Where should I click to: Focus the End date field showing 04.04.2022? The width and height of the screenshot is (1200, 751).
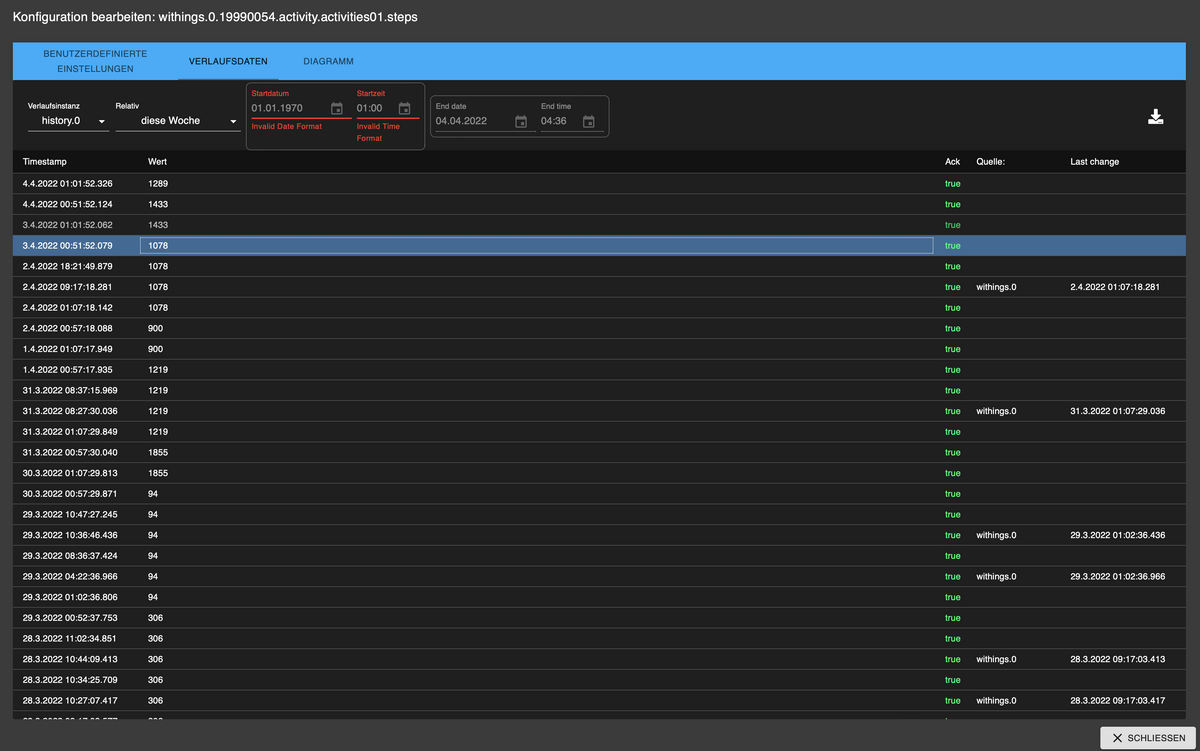click(472, 121)
